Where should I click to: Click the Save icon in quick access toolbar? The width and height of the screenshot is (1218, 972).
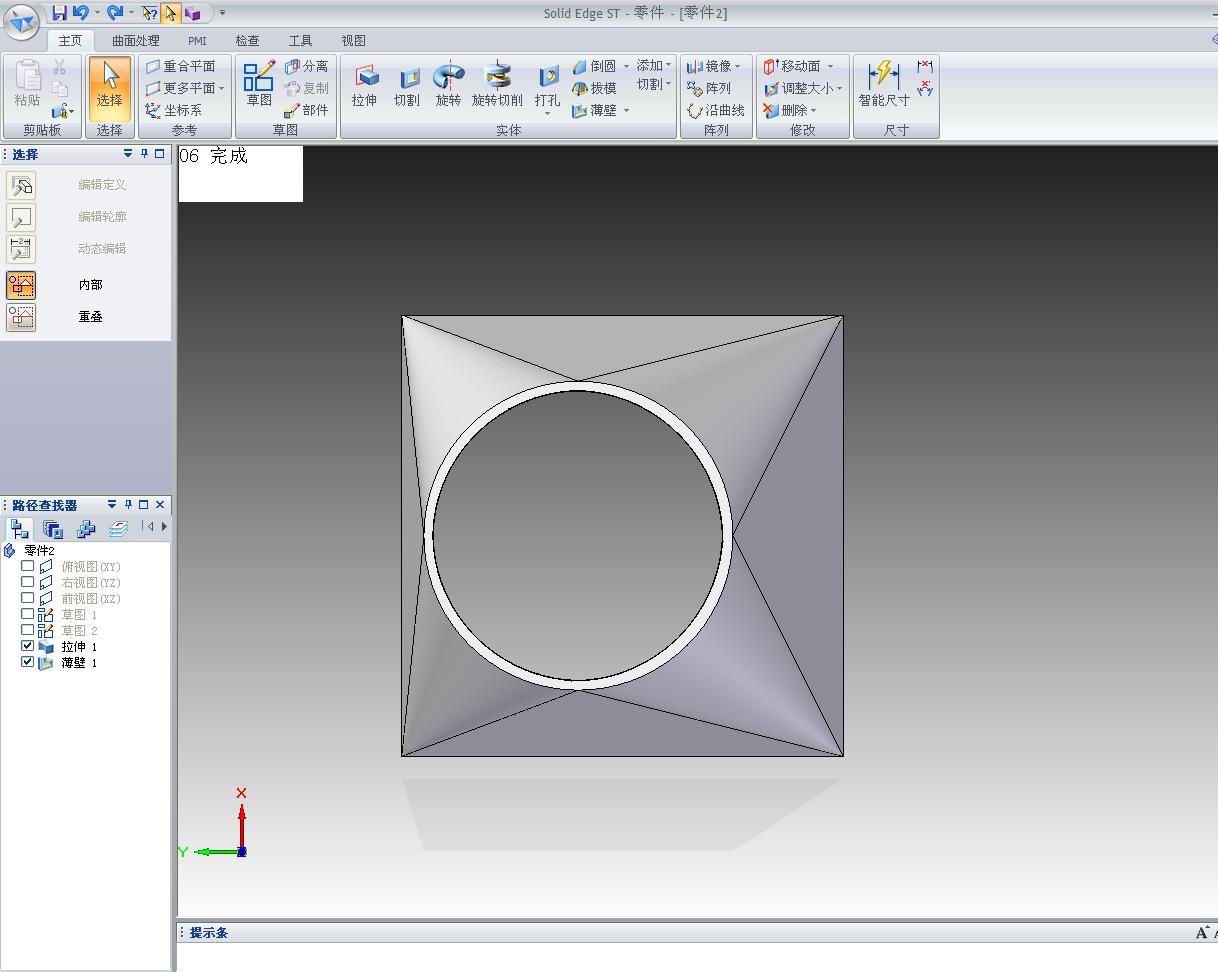coord(59,13)
